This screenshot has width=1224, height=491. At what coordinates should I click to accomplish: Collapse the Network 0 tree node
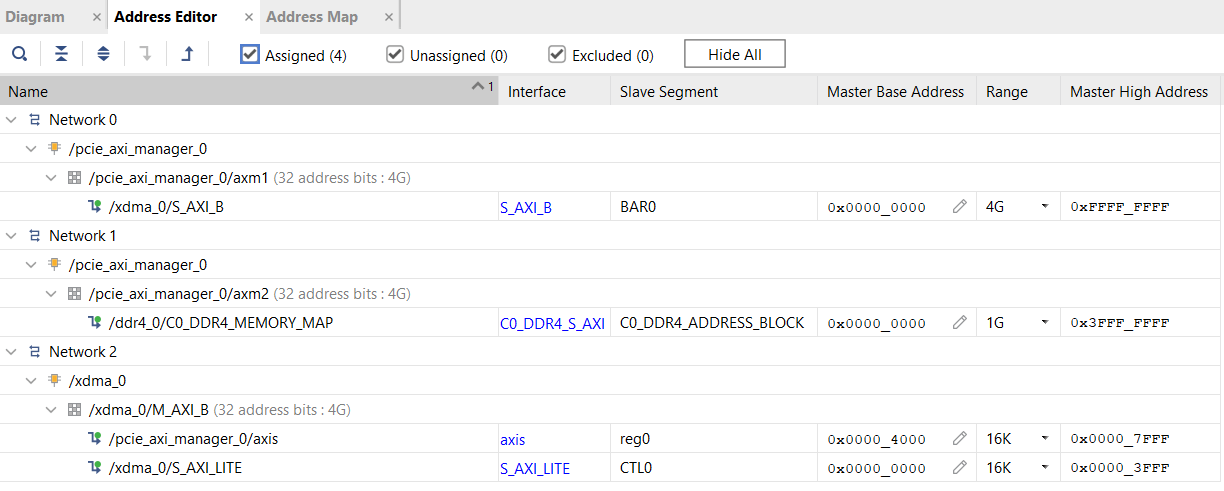(x=11, y=120)
